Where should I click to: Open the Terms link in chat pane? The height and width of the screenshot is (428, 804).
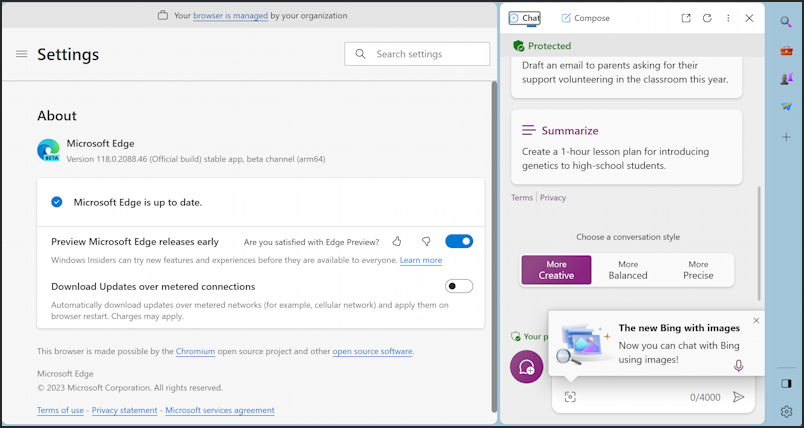tap(522, 197)
